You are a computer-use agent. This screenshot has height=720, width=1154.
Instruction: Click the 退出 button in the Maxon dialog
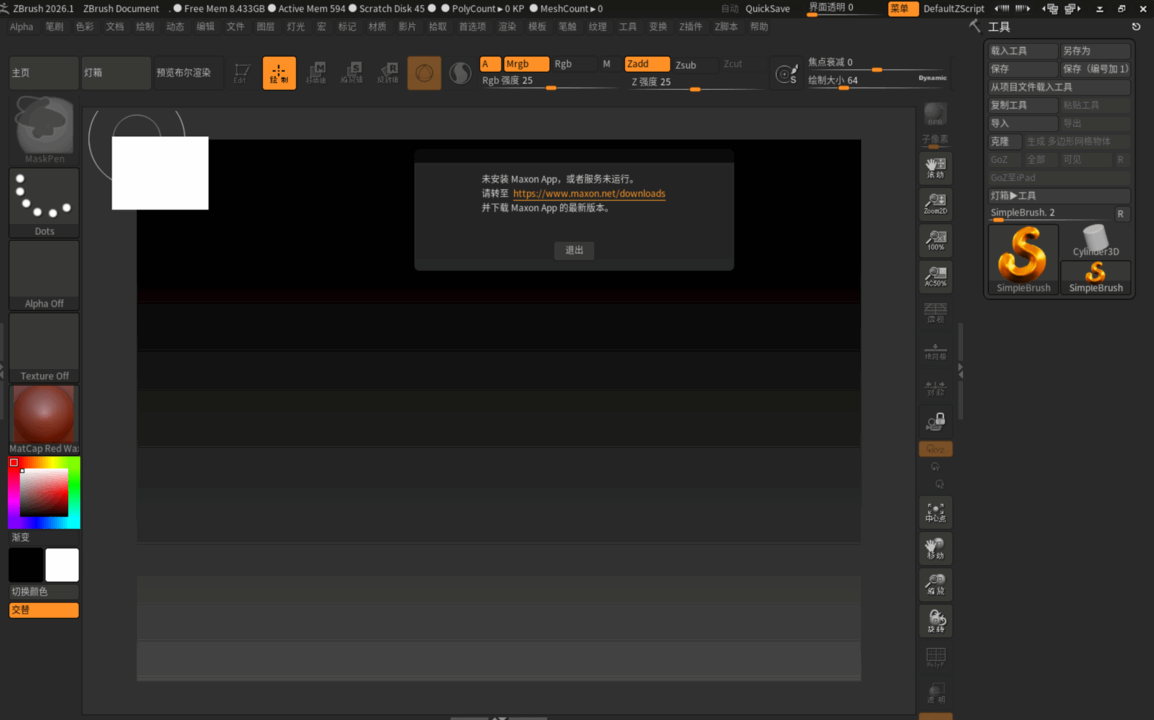click(573, 251)
